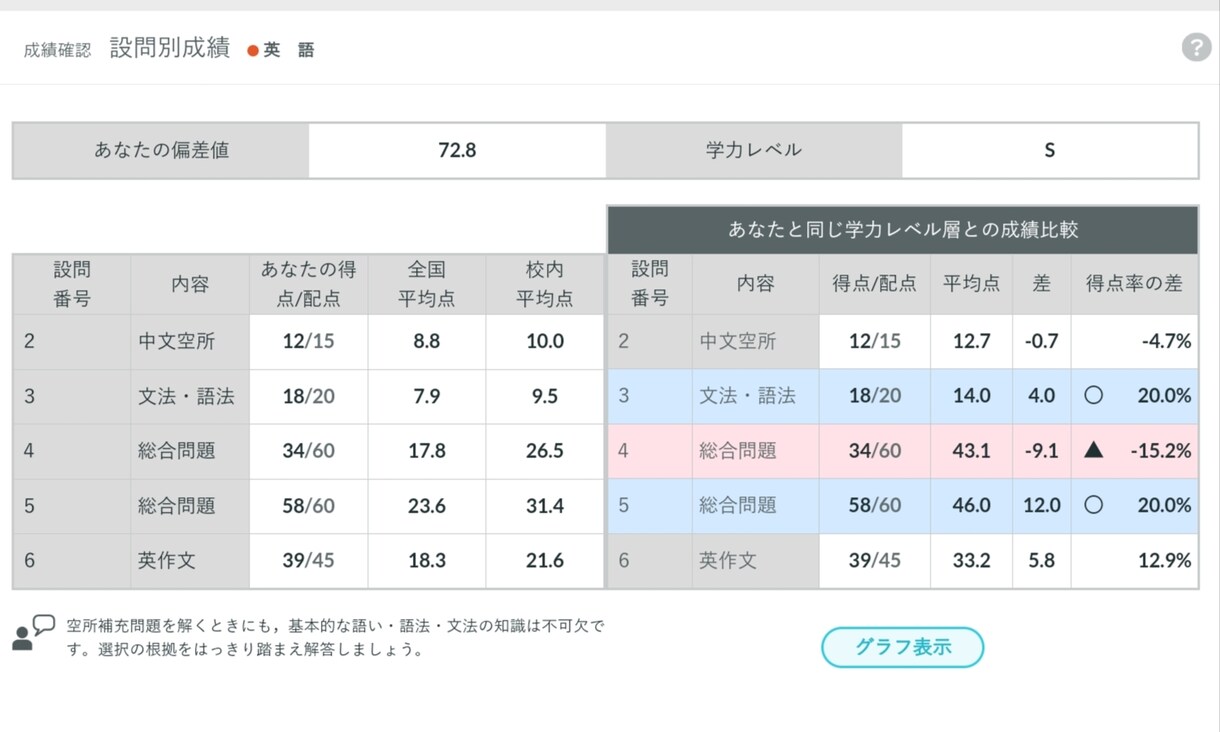
Task: Click difference value -0.7
Action: 1041,341
